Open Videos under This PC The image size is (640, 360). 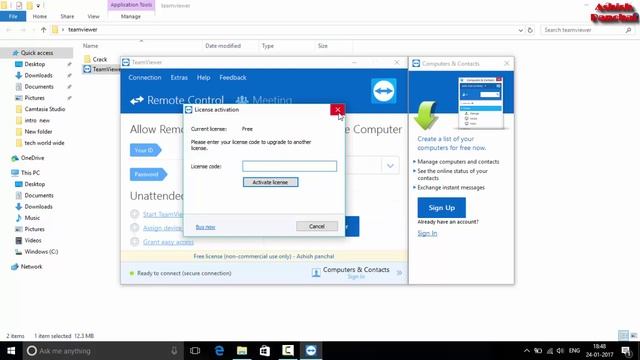(x=33, y=240)
